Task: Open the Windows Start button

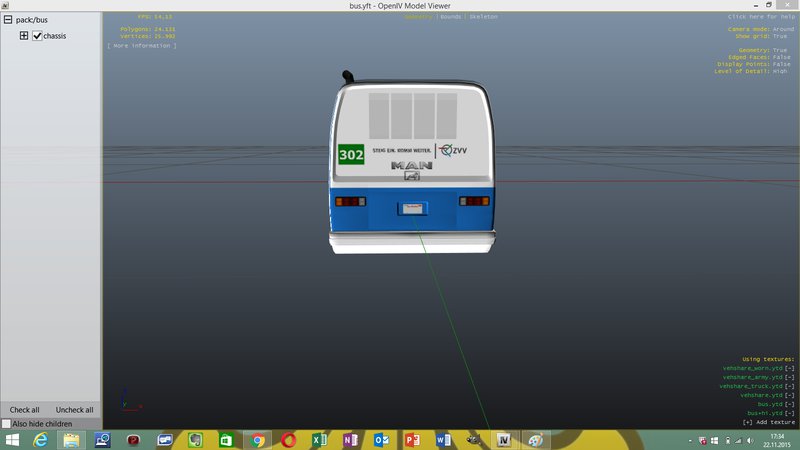Action: tap(12, 440)
